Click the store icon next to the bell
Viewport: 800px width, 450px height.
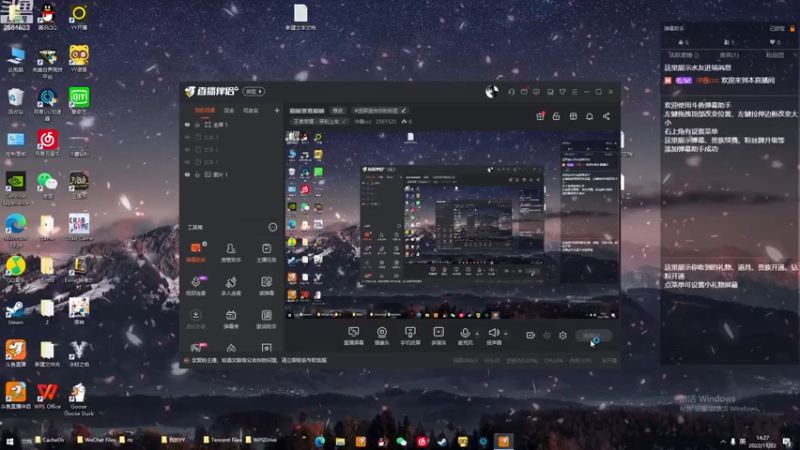(x=573, y=116)
